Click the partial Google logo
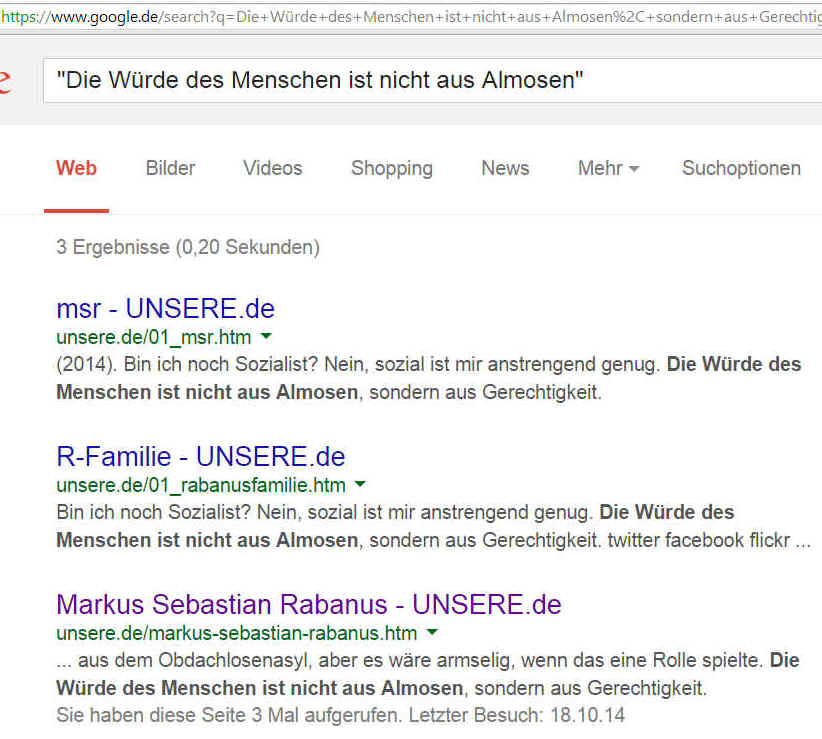Viewport: 822px width, 739px height. coord(5,81)
